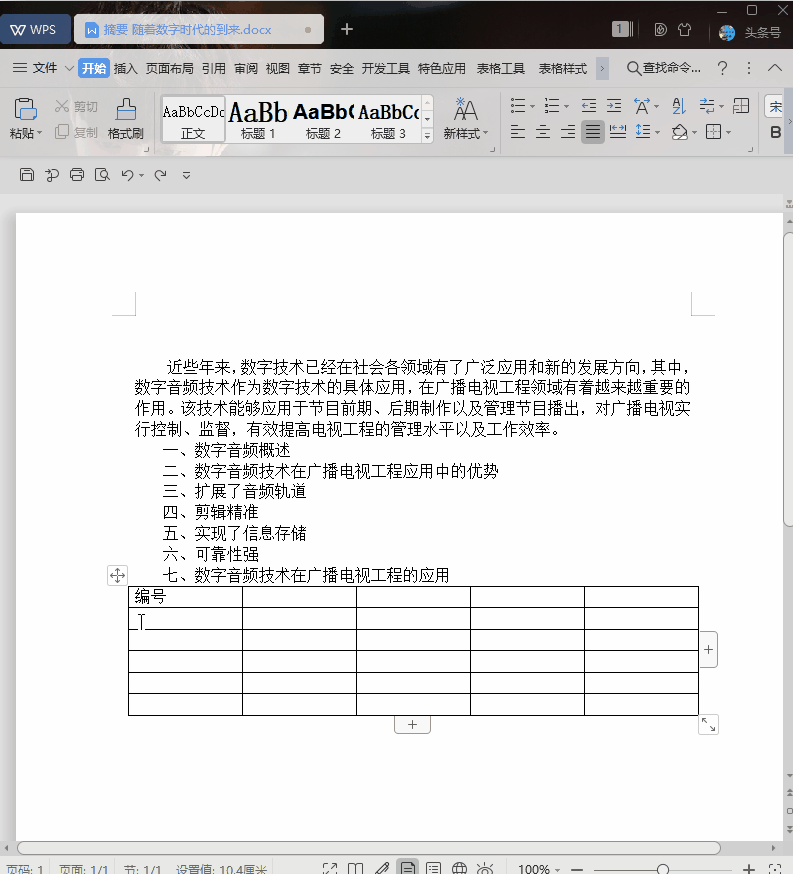The width and height of the screenshot is (793, 874).
Task: Click the save icon in quick access bar
Action: point(26,175)
